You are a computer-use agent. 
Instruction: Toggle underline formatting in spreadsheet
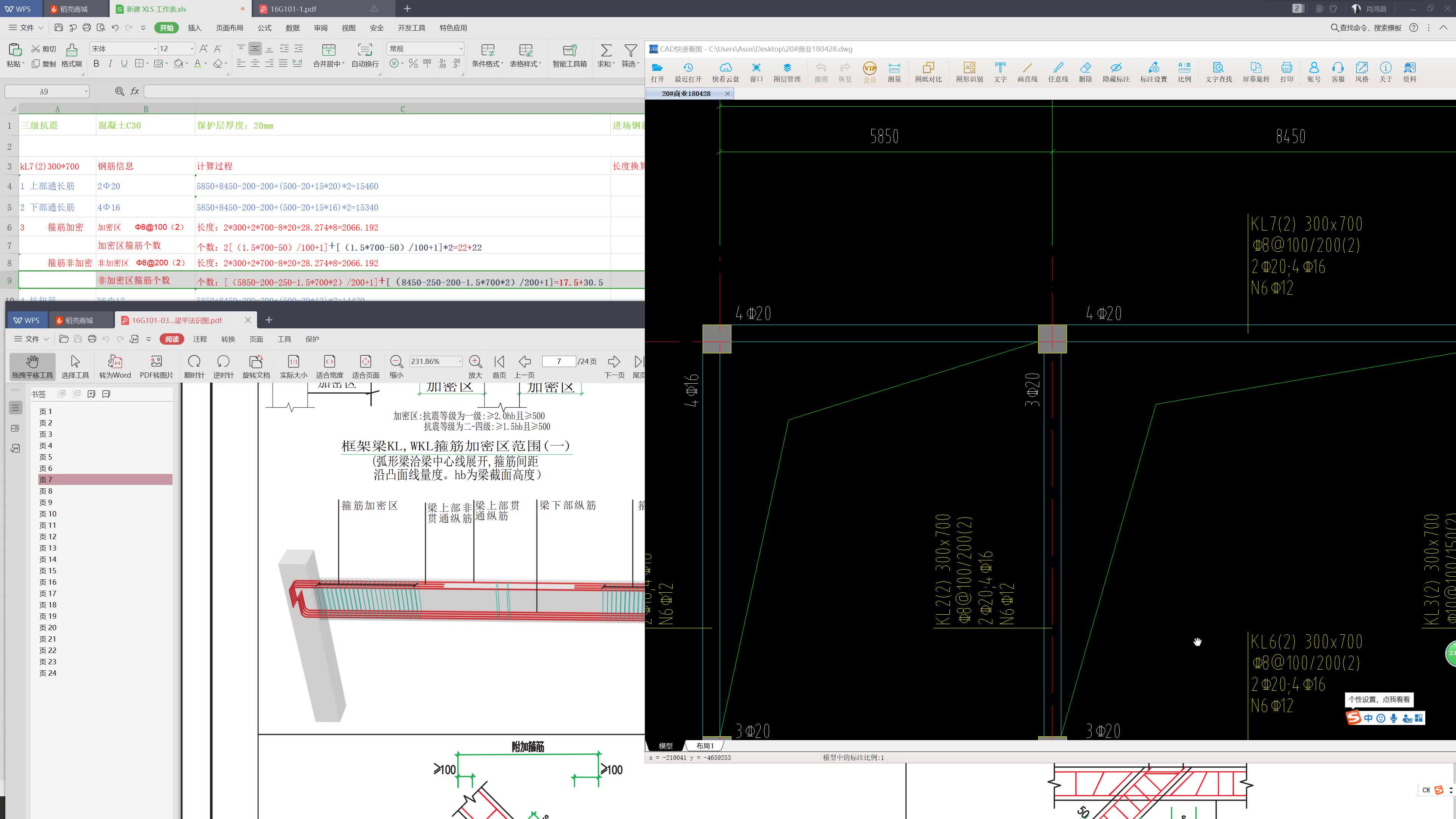pyautogui.click(x=124, y=64)
